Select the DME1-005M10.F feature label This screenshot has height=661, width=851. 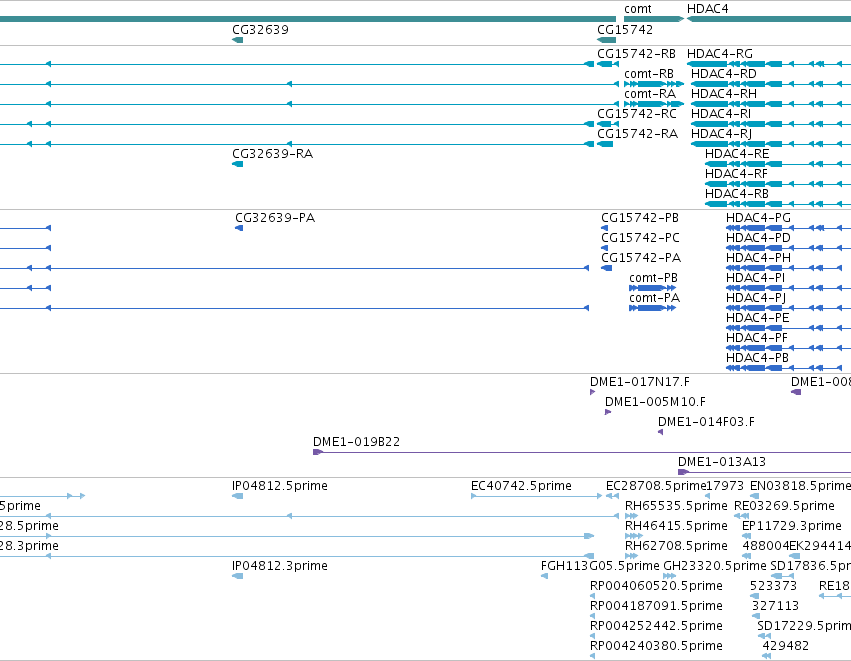(x=655, y=402)
